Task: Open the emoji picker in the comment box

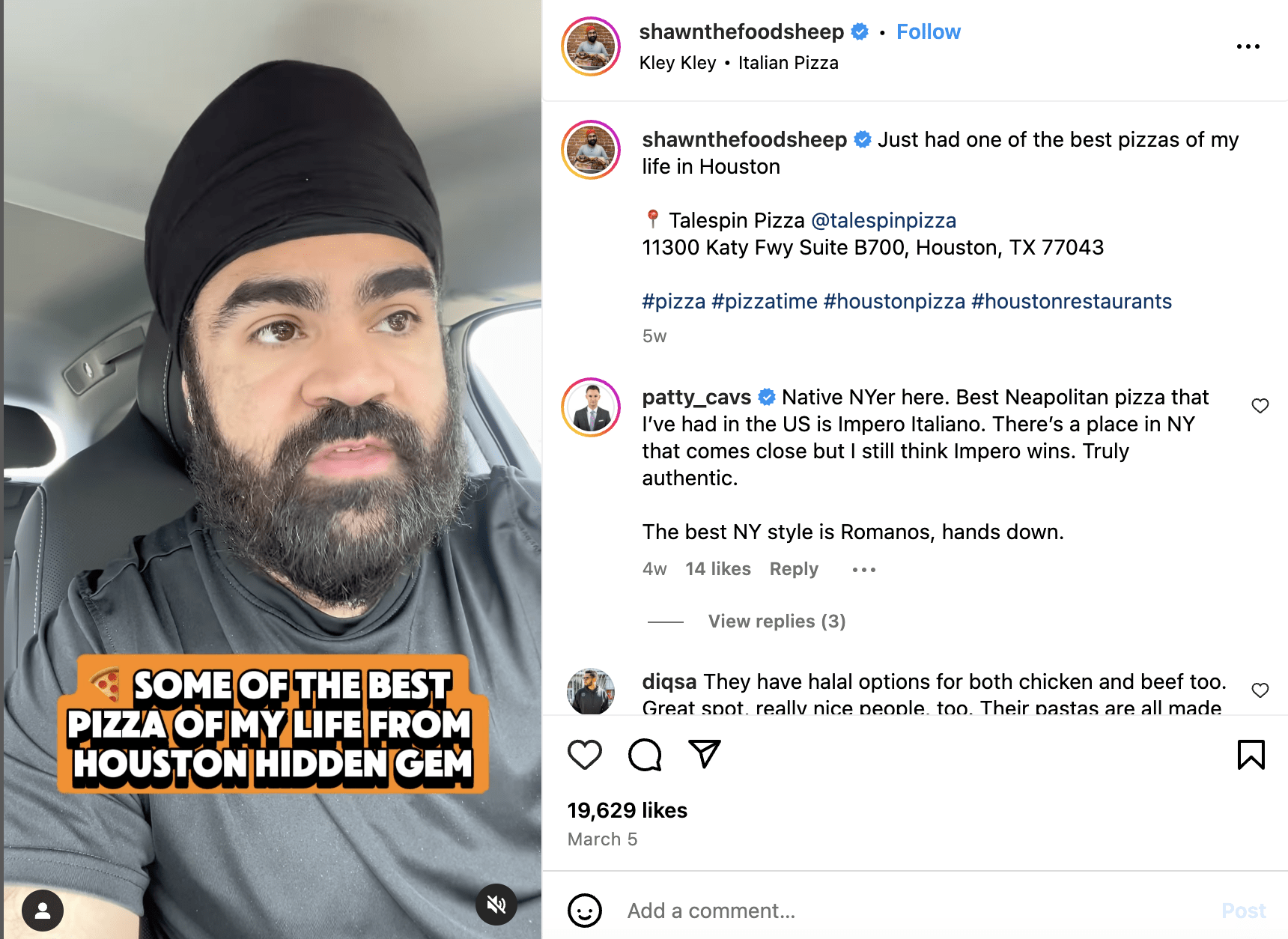Action: pyautogui.click(x=585, y=911)
